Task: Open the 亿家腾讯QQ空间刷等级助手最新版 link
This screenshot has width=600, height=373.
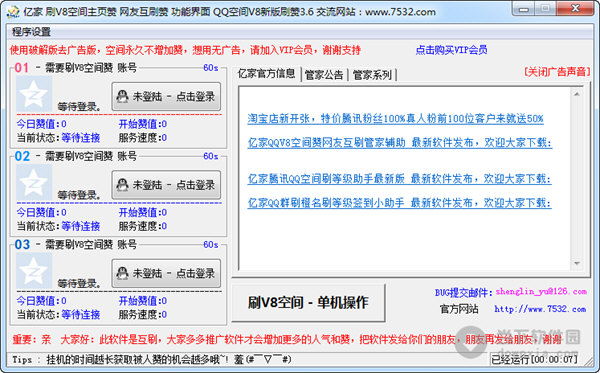Action: [399, 179]
